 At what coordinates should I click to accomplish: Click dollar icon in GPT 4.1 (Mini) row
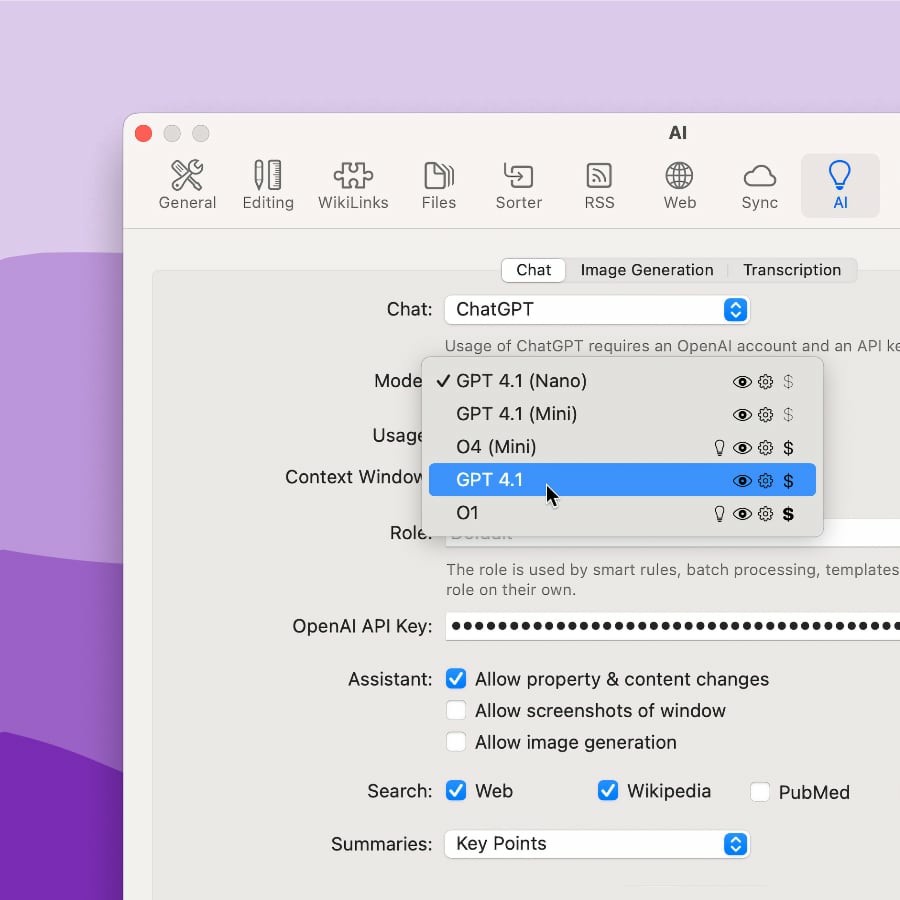[788, 414]
